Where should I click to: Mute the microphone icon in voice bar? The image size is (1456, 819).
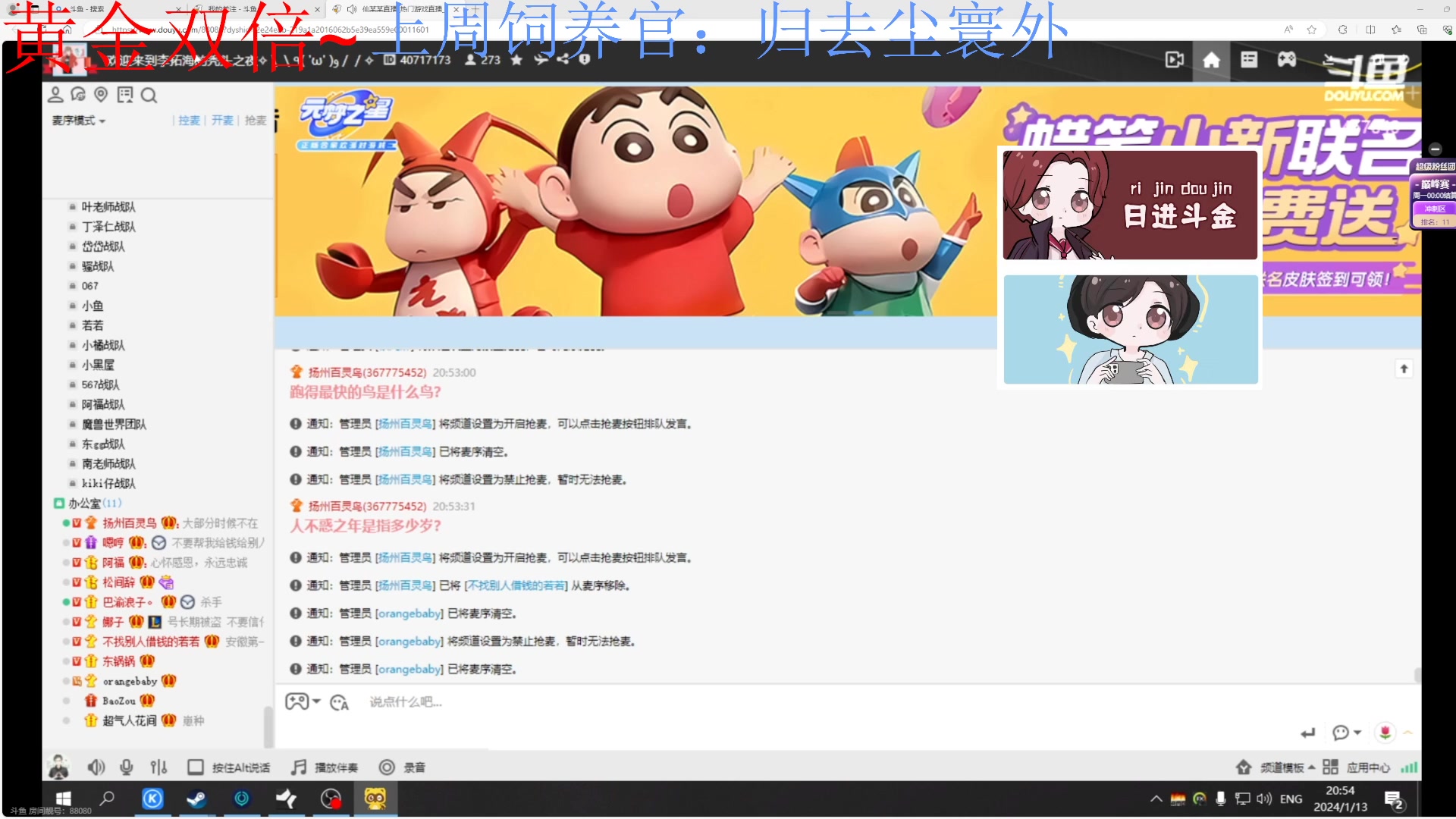[127, 767]
